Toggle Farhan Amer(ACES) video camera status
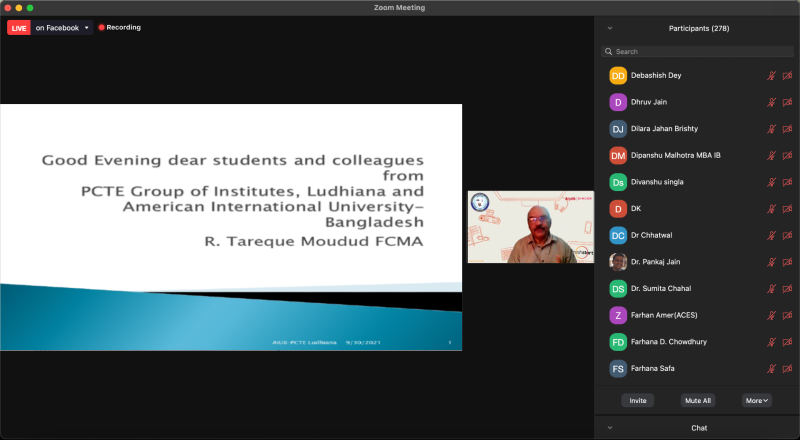Viewport: 800px width, 440px height. [x=787, y=315]
